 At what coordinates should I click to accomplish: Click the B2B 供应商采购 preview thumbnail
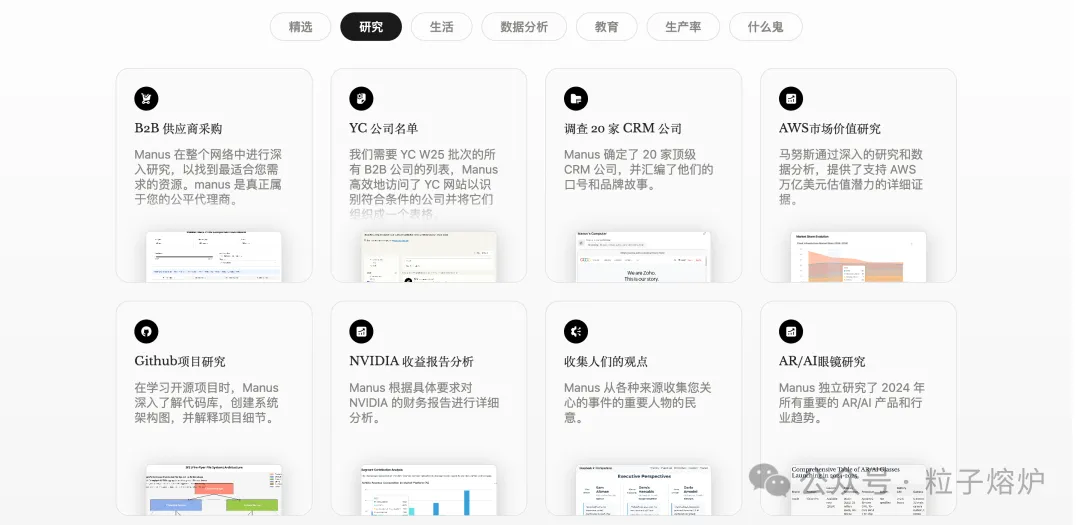(x=214, y=256)
